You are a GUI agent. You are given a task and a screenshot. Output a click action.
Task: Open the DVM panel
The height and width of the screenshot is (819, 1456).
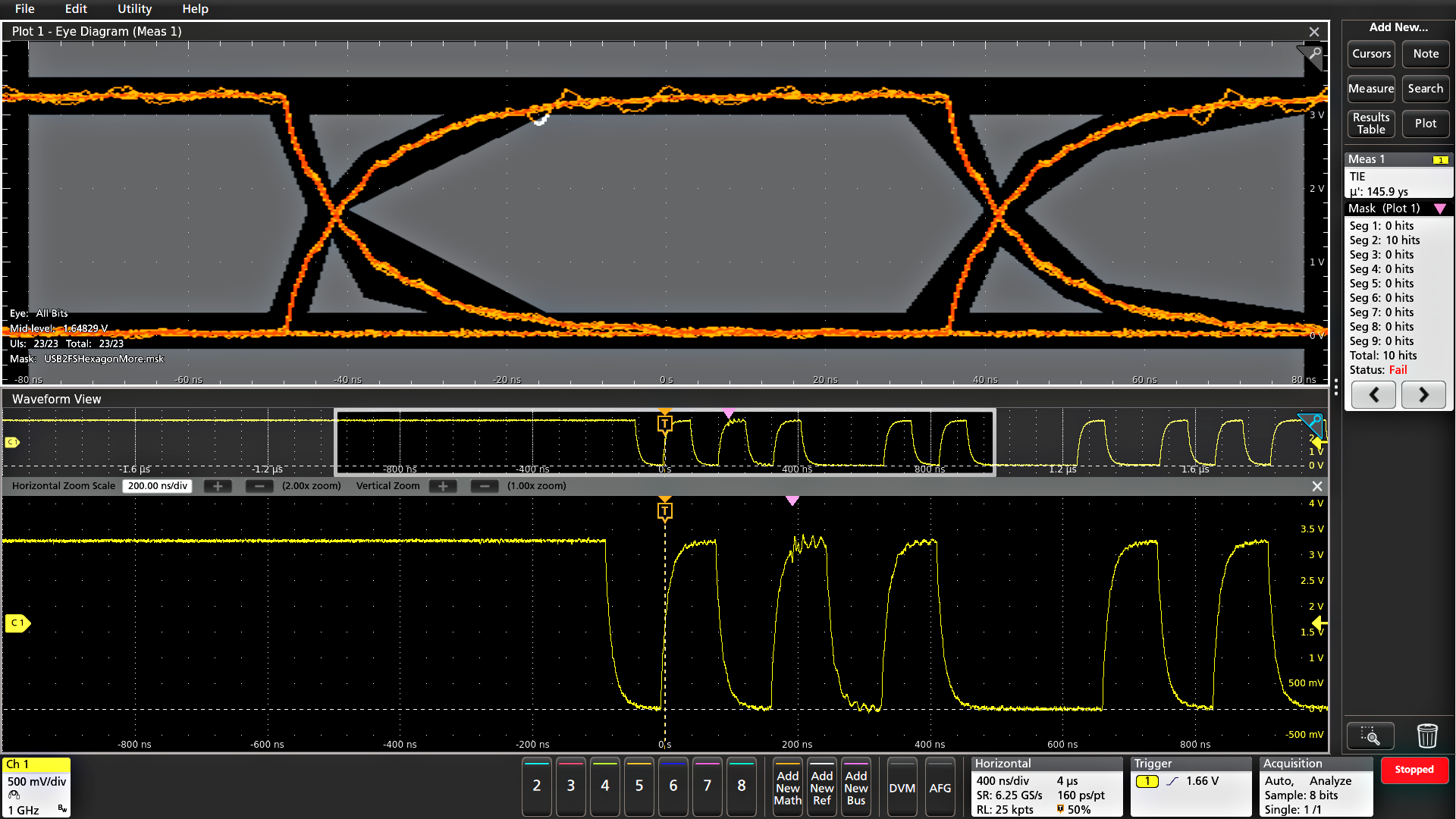tap(902, 787)
